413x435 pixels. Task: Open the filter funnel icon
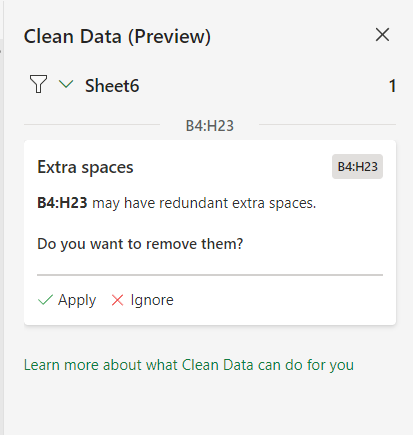click(x=38, y=84)
